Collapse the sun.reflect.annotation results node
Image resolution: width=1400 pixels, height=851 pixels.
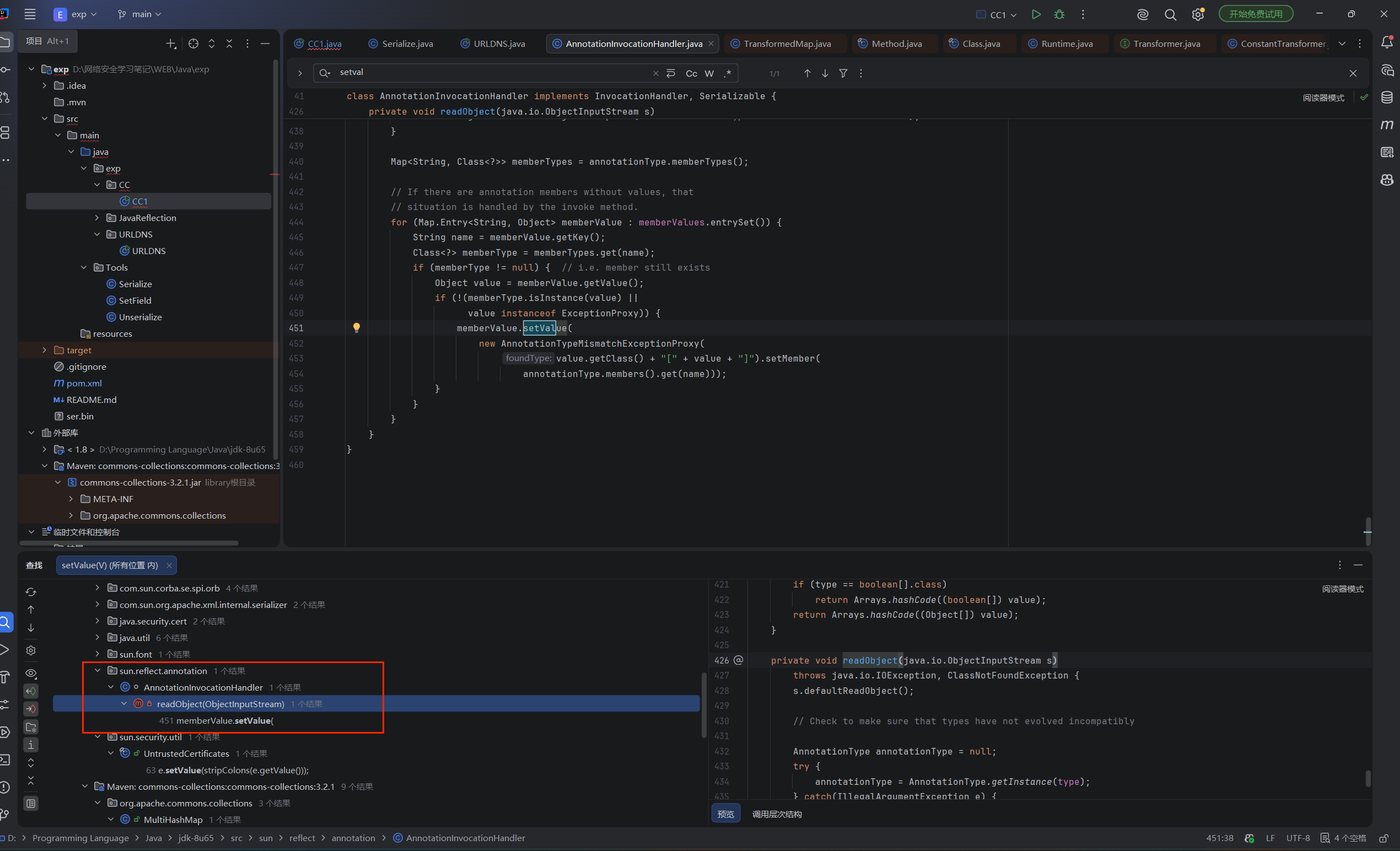click(97, 671)
